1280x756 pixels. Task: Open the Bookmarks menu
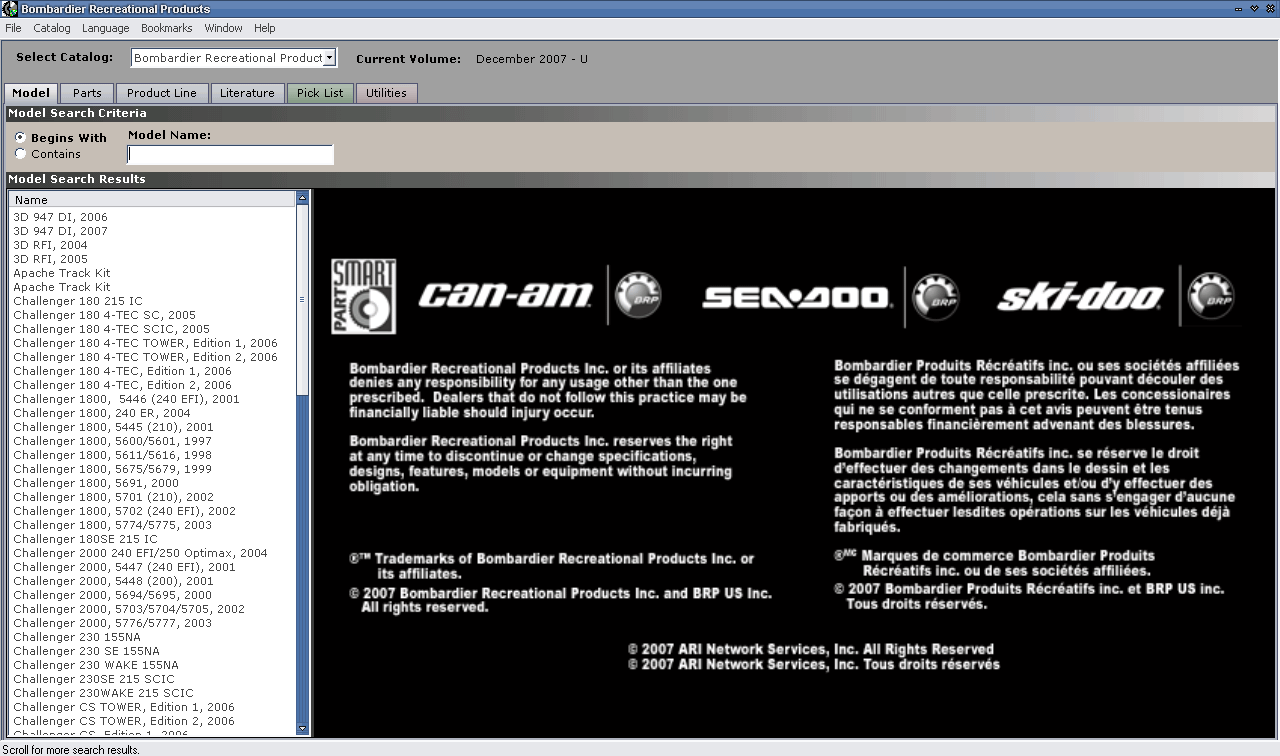(166, 28)
